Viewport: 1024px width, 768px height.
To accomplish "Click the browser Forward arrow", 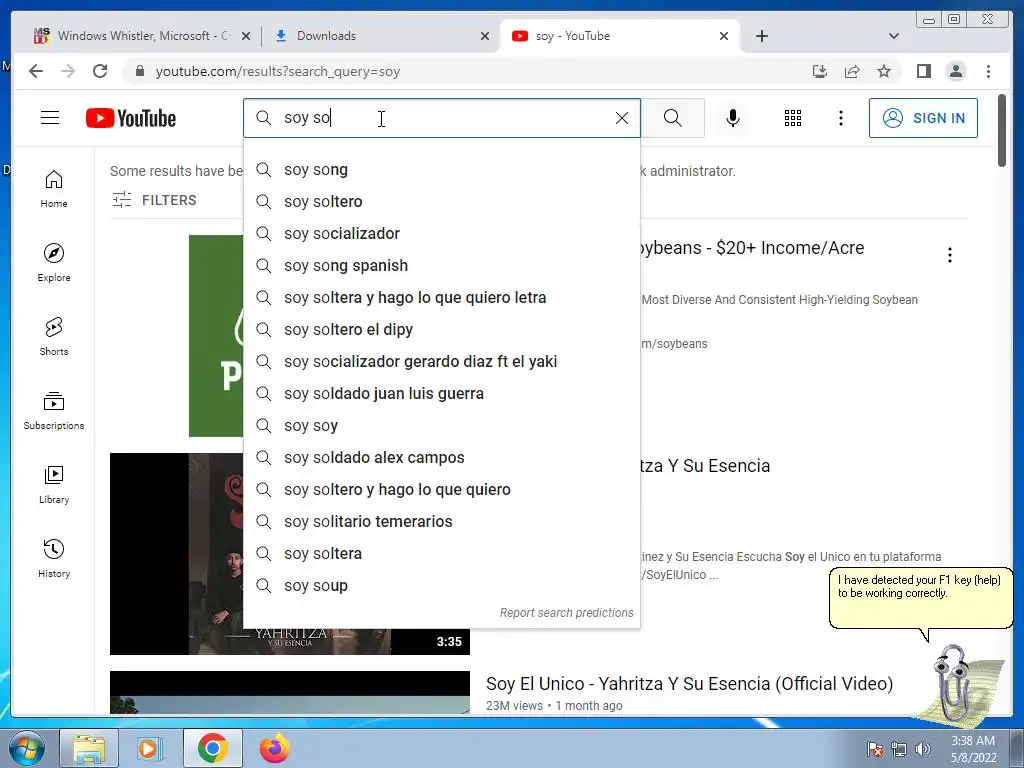I will (x=68, y=71).
